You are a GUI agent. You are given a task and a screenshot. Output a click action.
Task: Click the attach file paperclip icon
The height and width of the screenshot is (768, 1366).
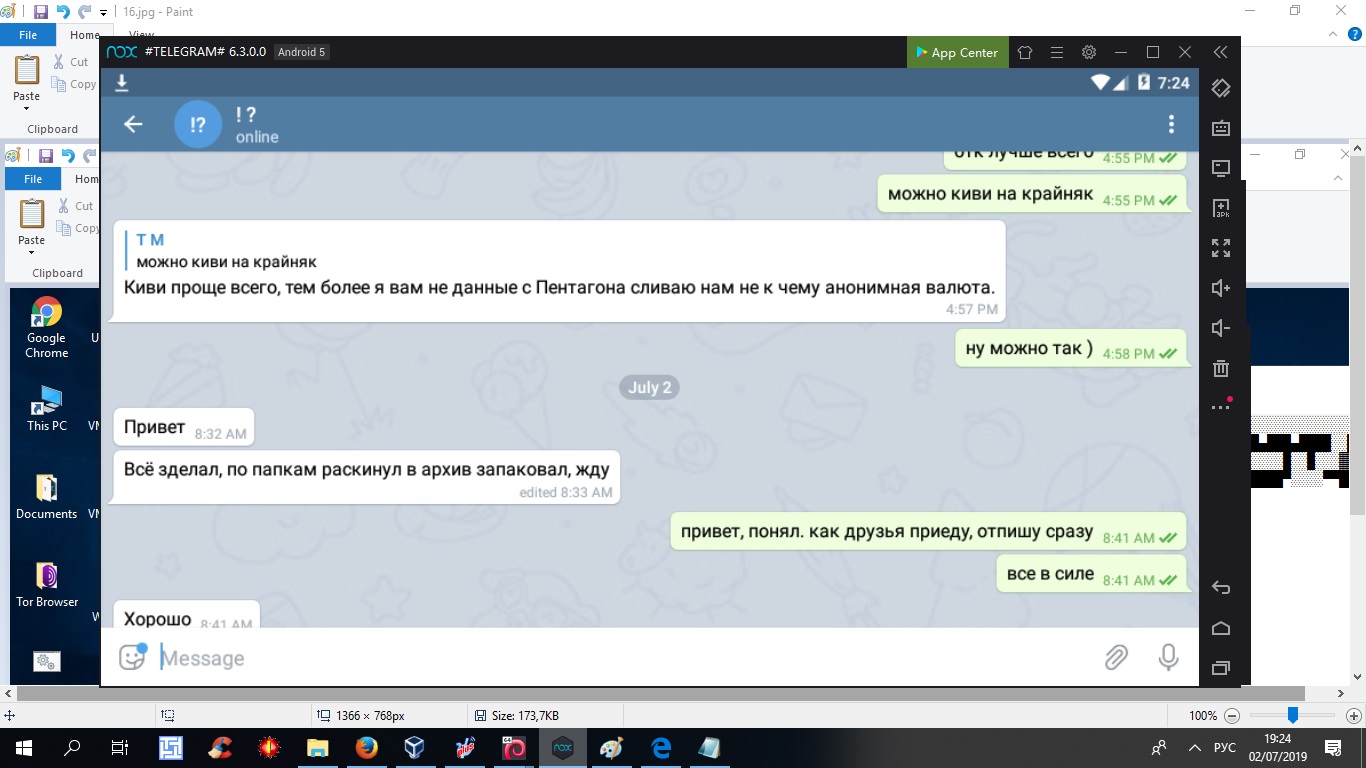click(x=1116, y=657)
